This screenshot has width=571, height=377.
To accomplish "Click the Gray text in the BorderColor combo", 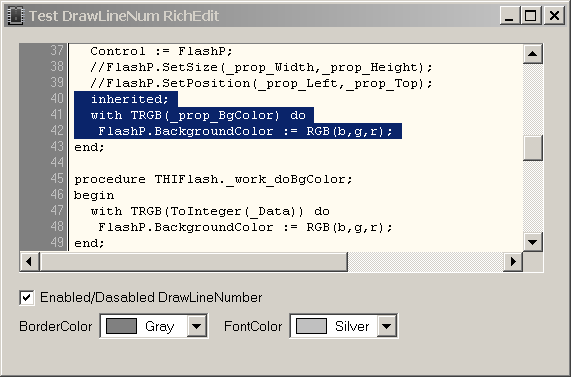I will (160, 326).
